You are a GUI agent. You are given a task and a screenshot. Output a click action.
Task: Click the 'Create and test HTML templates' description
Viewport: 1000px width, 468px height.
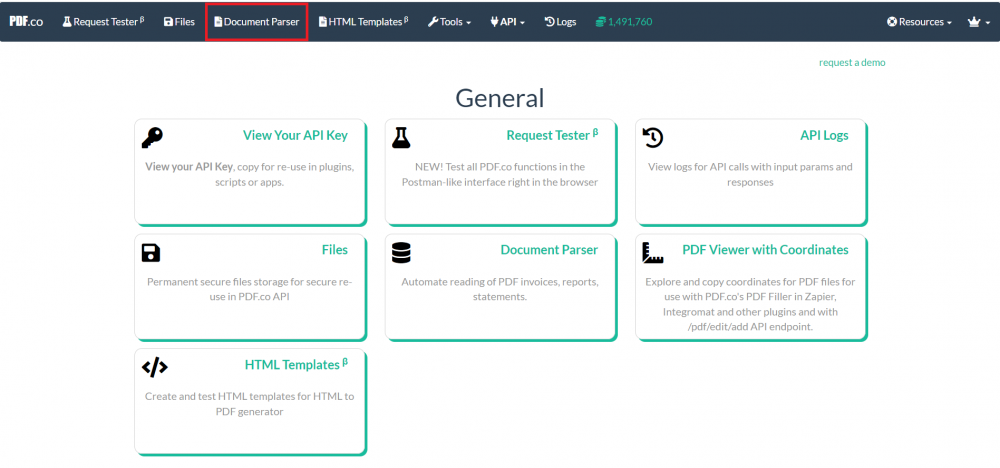[249, 404]
